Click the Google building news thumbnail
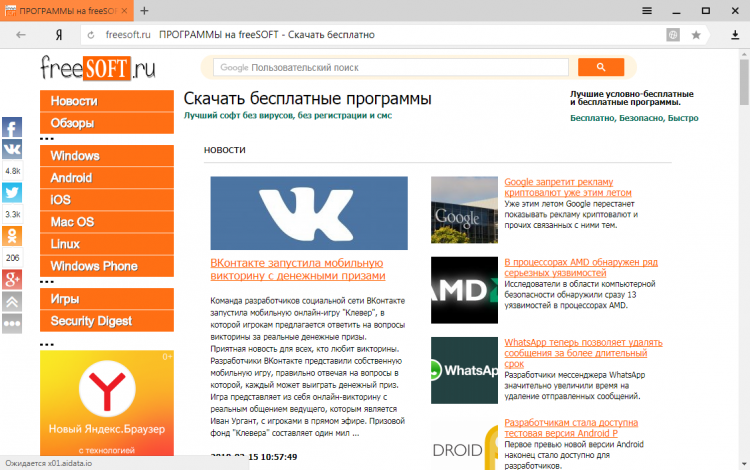This screenshot has width=750, height=470. coord(464,210)
